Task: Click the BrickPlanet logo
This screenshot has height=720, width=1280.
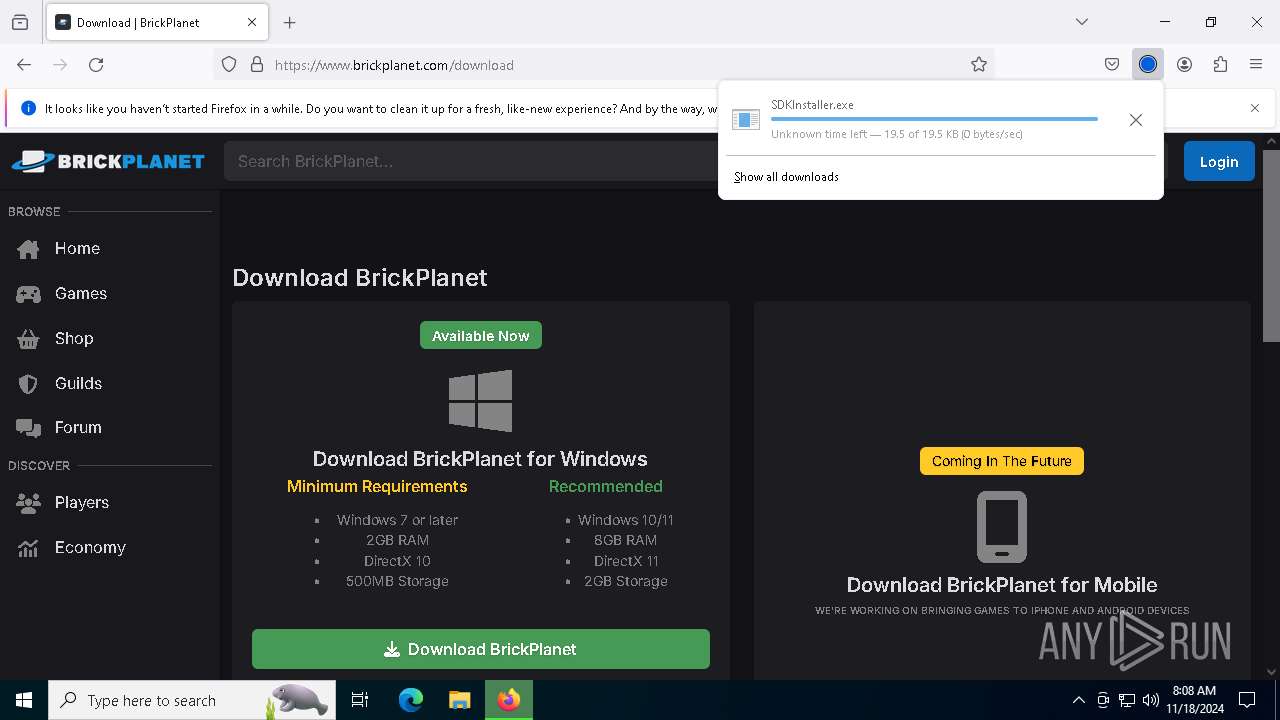Action: [108, 161]
